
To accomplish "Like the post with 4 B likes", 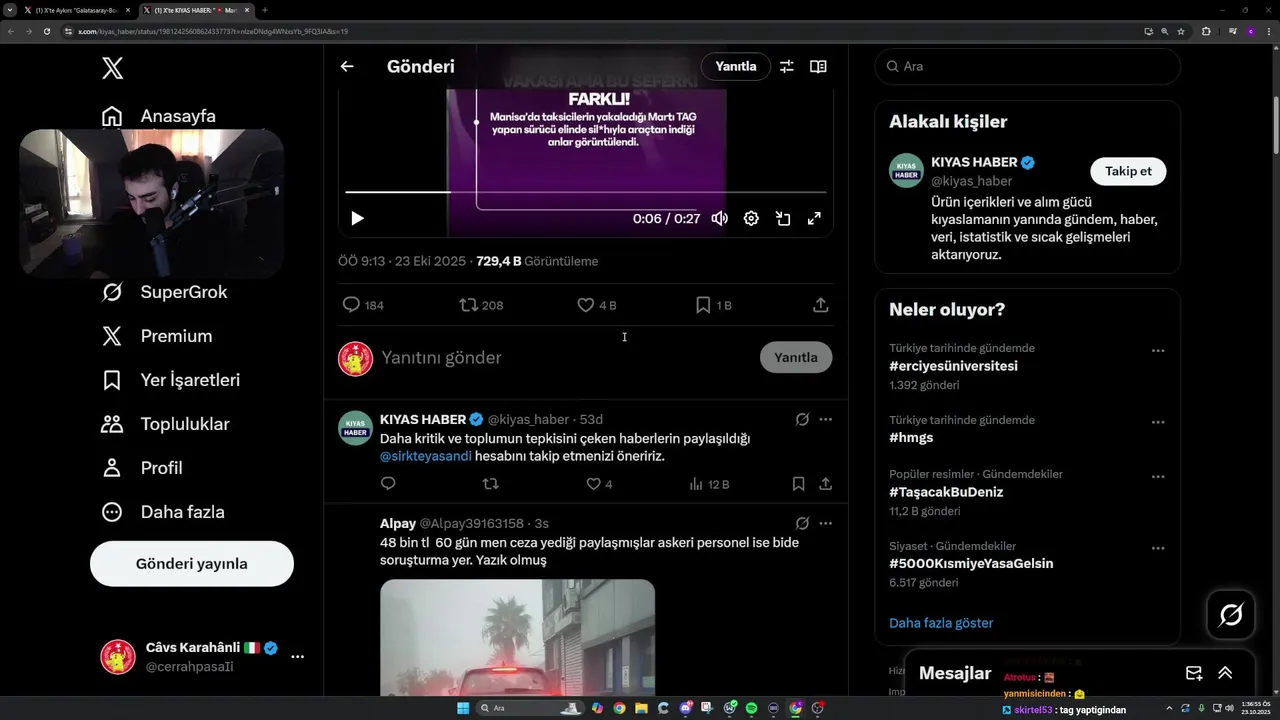I will (597, 305).
